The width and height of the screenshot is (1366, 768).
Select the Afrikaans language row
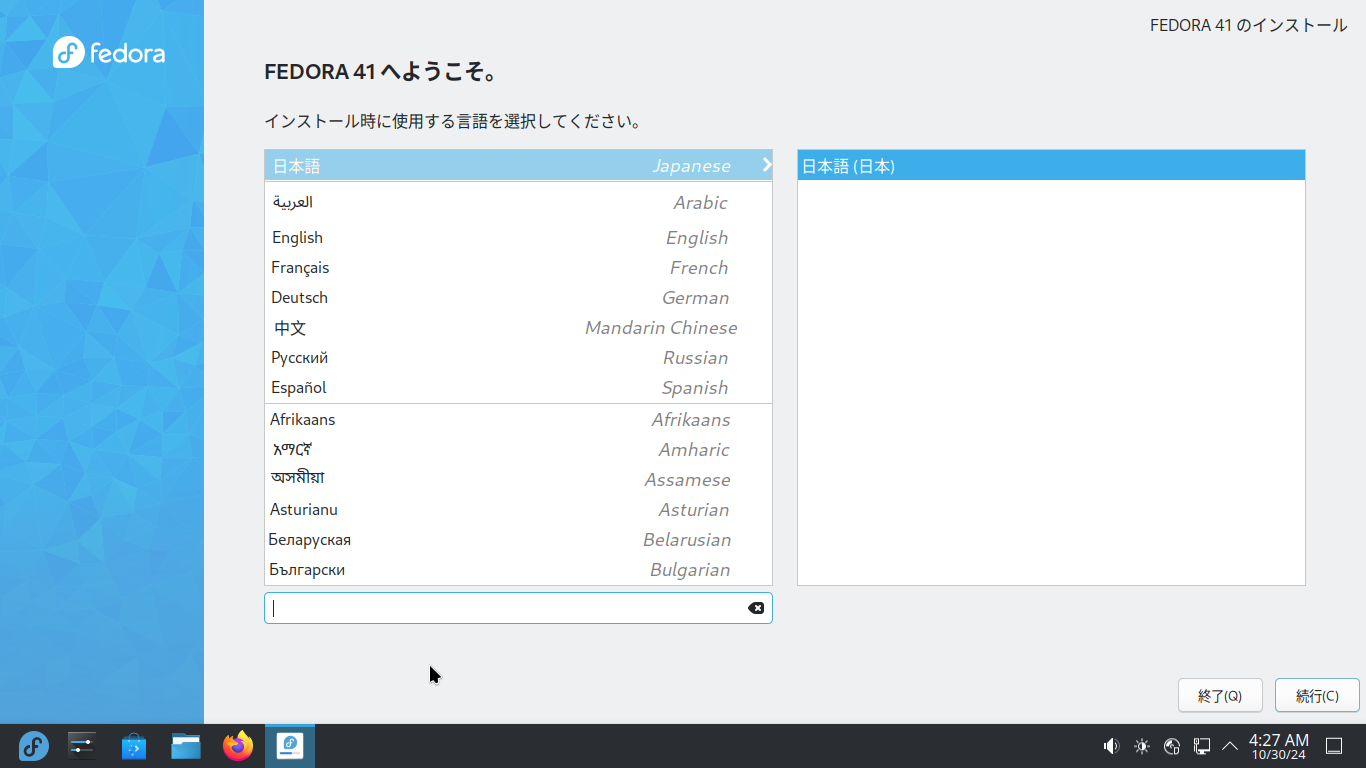coord(518,420)
